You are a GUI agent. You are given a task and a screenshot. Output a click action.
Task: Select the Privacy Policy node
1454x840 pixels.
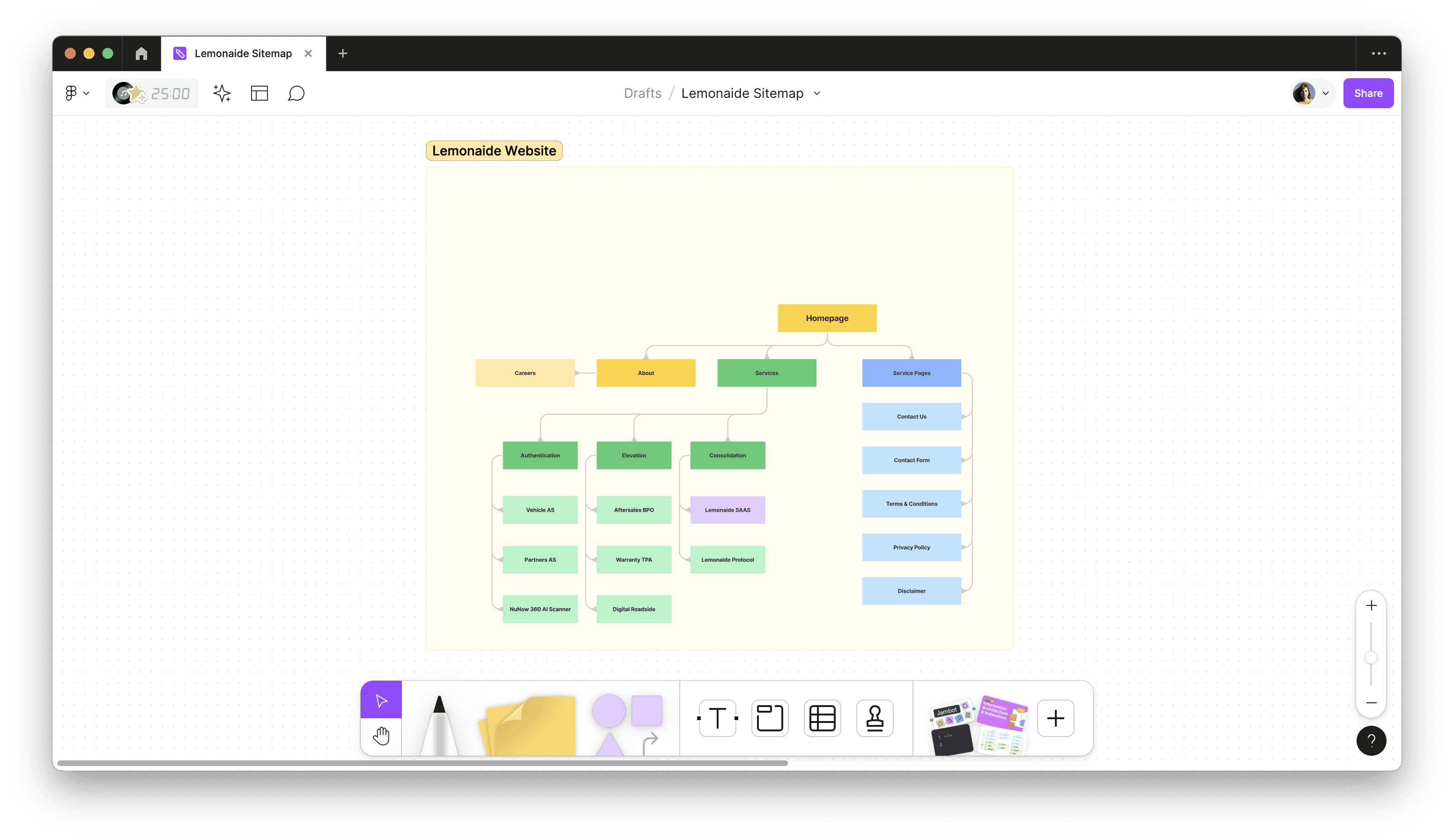pos(912,547)
